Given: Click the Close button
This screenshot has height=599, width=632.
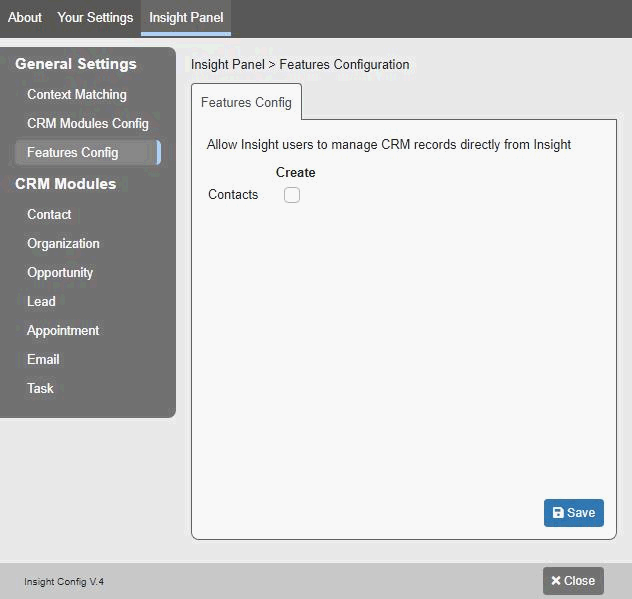Looking at the screenshot, I should pos(573,581).
